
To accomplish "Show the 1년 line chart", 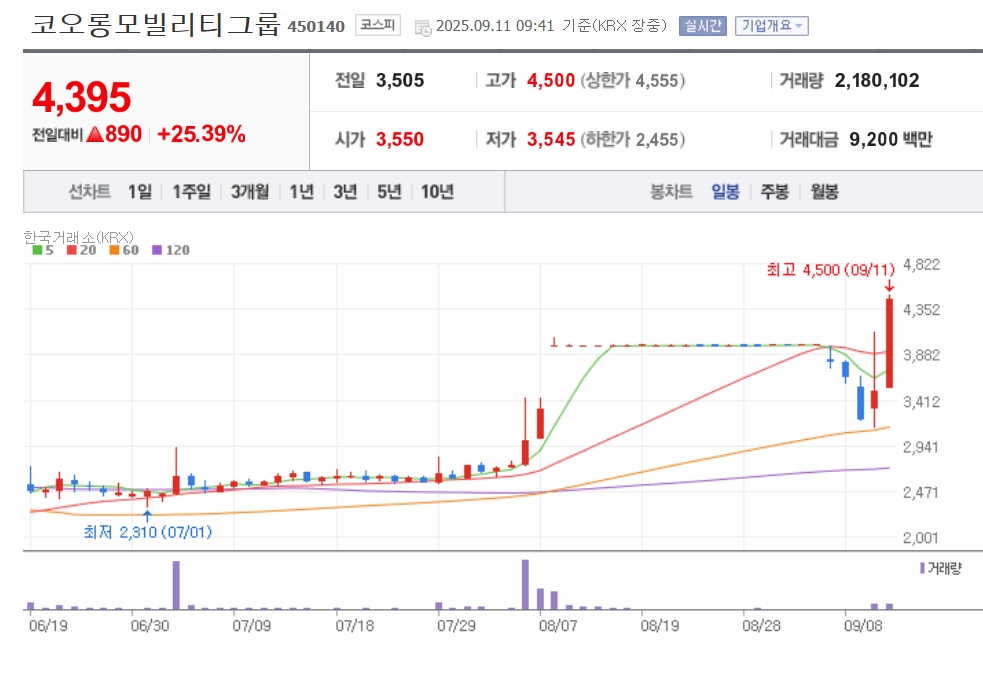I will [302, 192].
